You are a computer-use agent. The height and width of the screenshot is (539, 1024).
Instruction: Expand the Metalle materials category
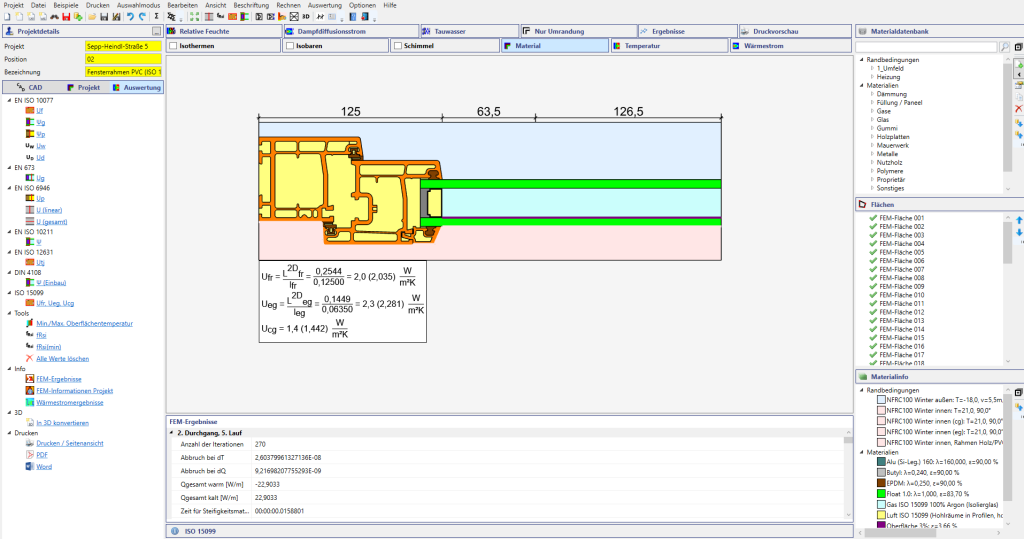pos(872,154)
